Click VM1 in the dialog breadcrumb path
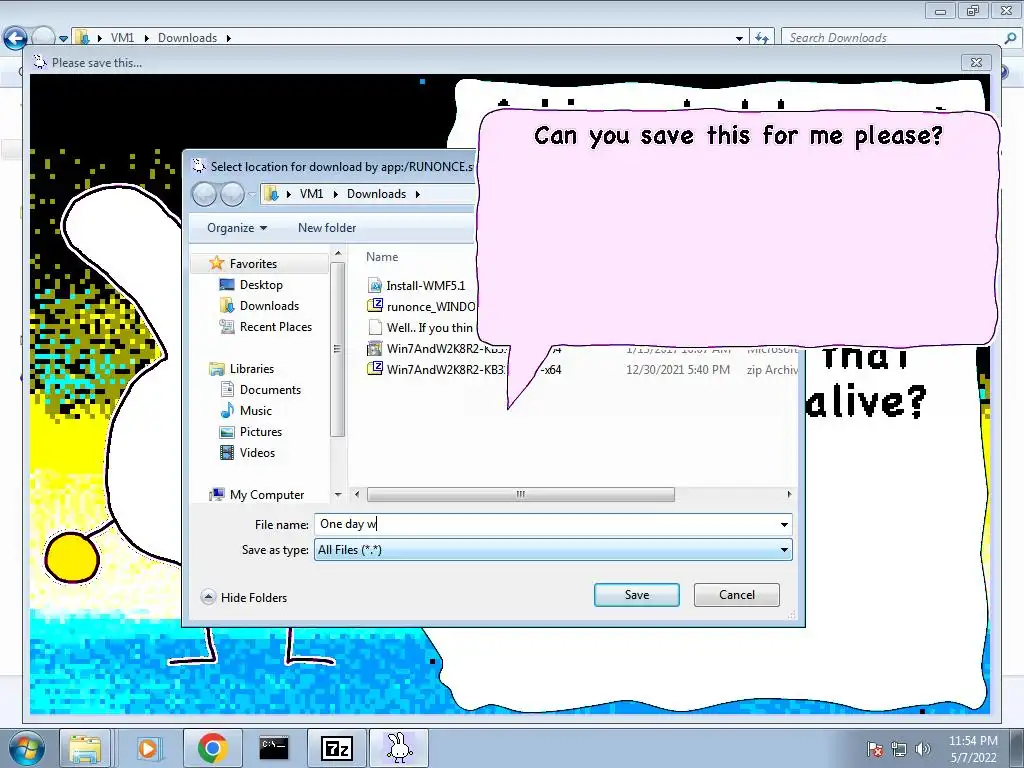The height and width of the screenshot is (768, 1024). pyautogui.click(x=312, y=194)
